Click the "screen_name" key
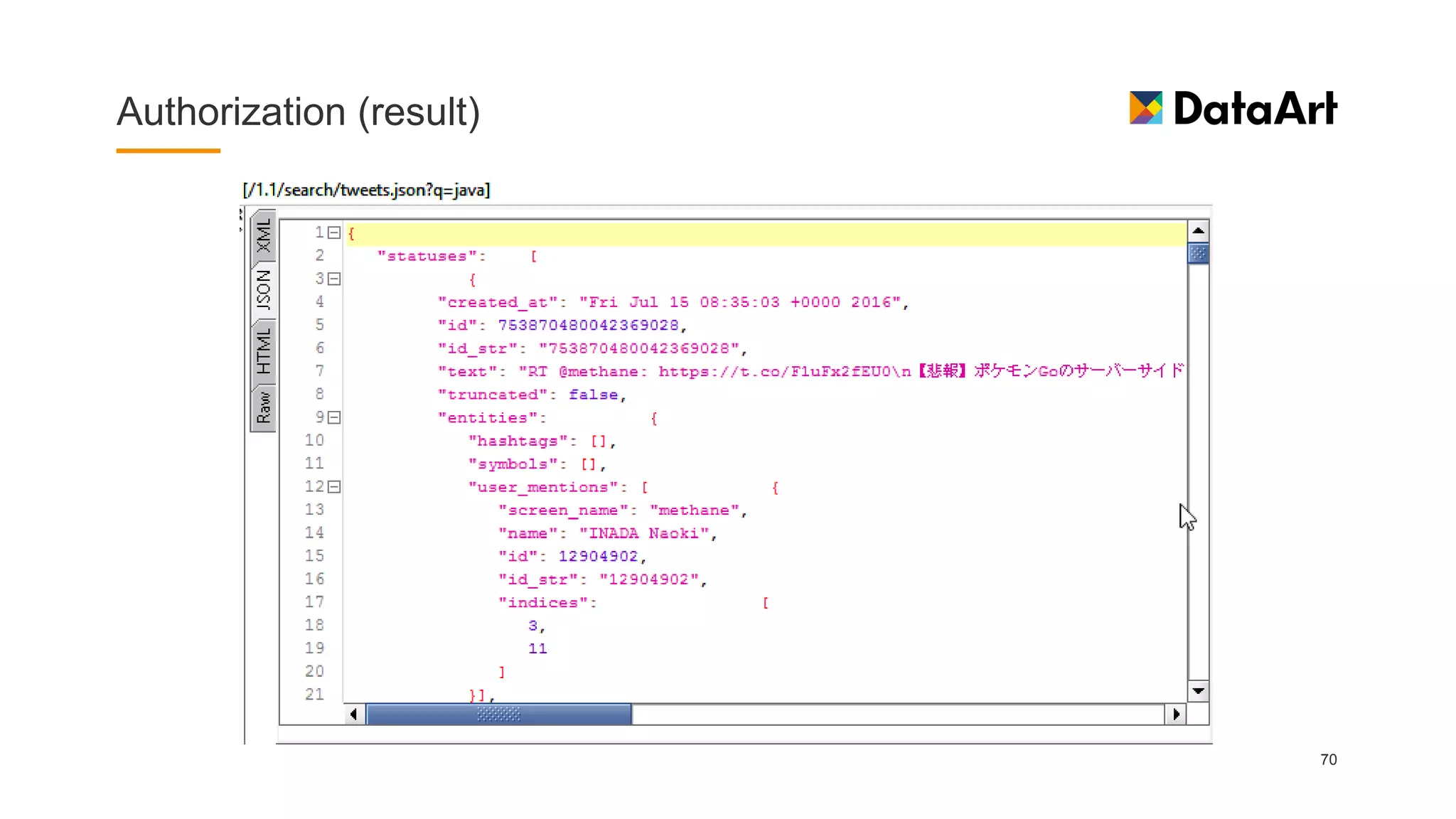 563,510
